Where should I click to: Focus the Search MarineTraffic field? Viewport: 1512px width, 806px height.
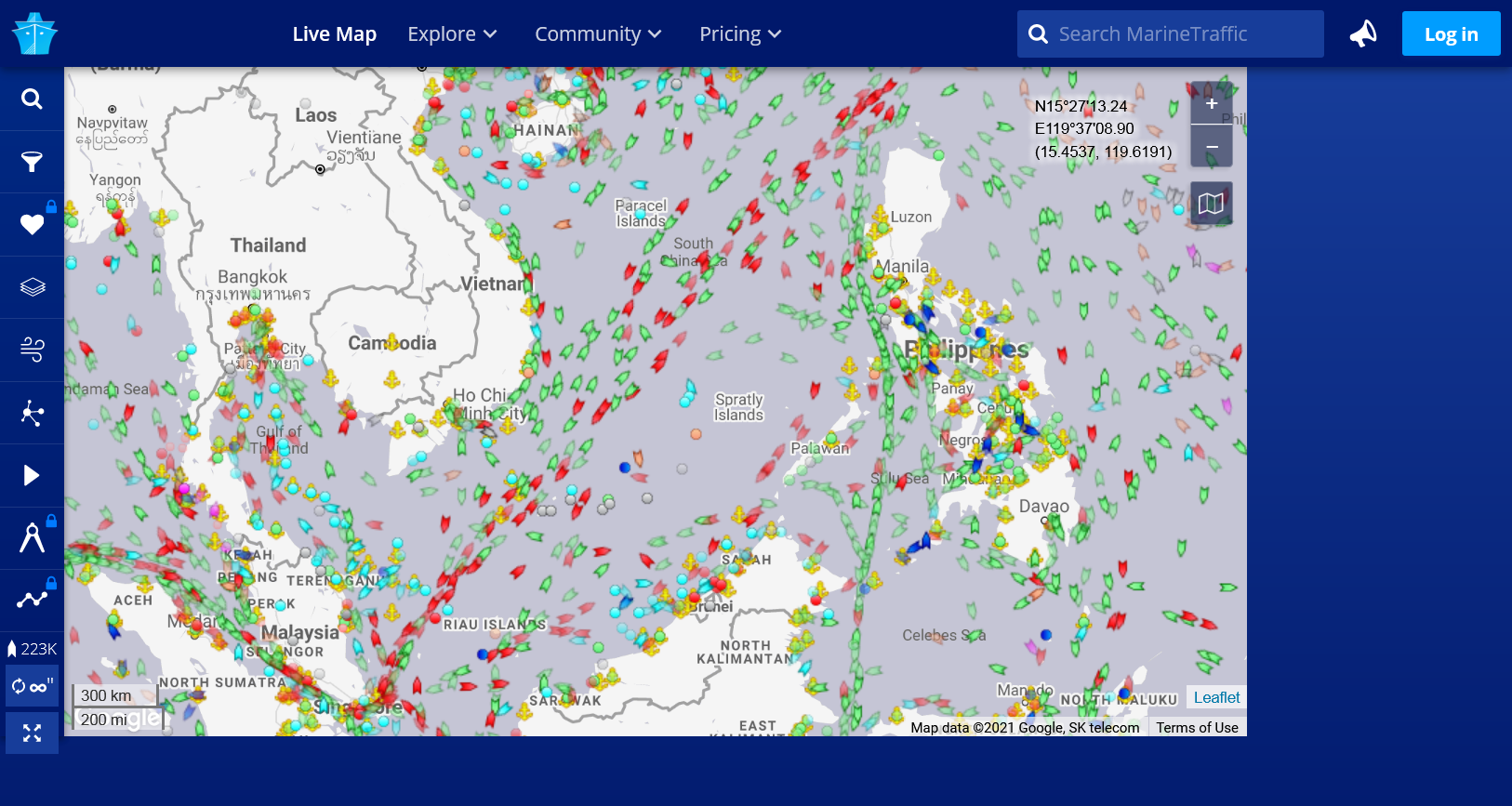coord(1170,34)
